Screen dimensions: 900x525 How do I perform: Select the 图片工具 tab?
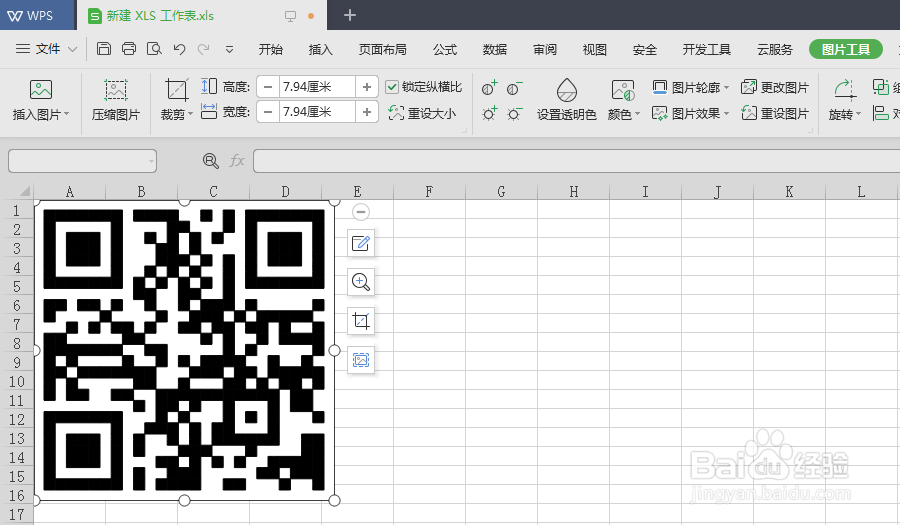point(845,49)
